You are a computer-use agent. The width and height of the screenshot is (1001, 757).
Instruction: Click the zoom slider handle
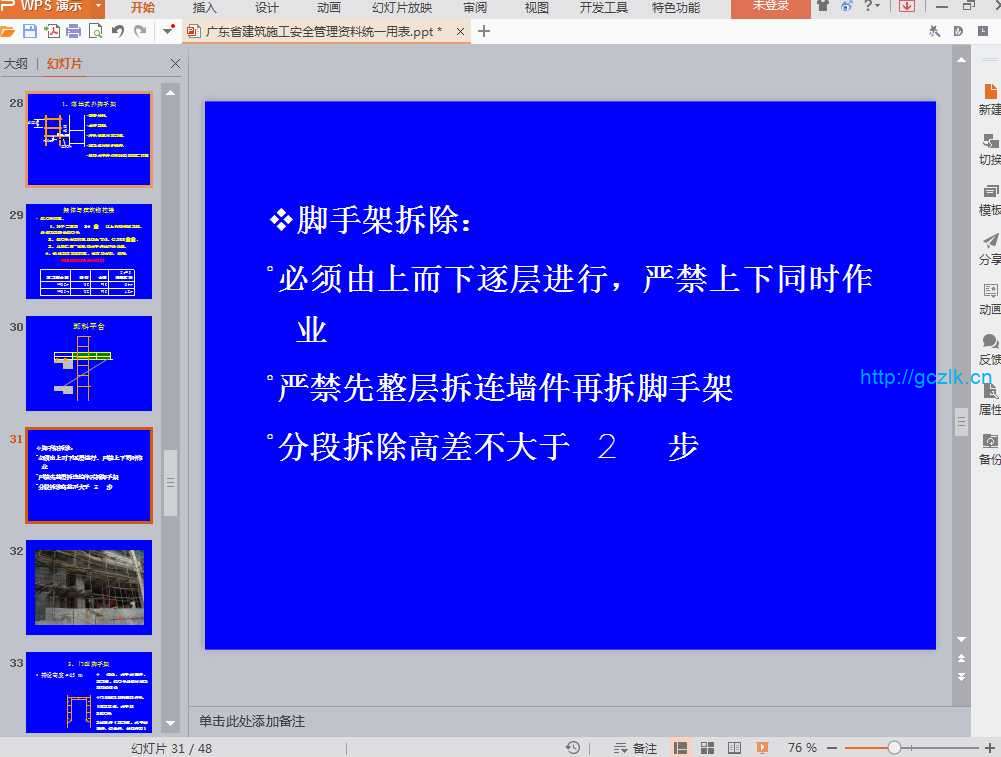coord(894,748)
